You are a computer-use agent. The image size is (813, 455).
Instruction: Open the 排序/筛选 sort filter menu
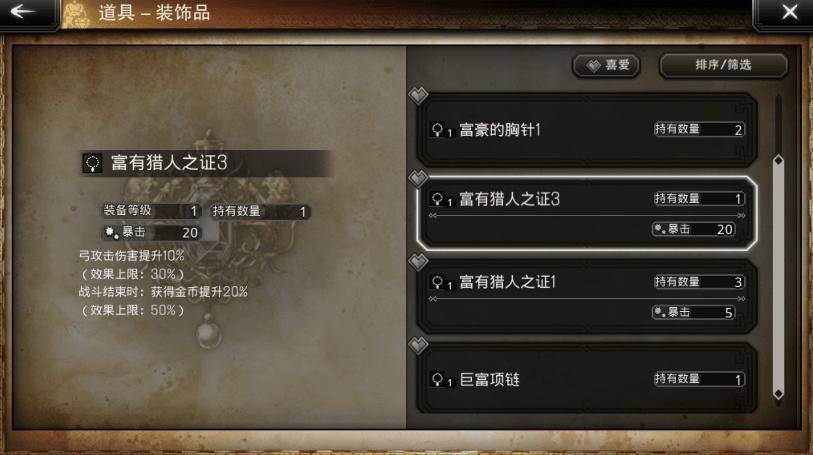pos(723,65)
